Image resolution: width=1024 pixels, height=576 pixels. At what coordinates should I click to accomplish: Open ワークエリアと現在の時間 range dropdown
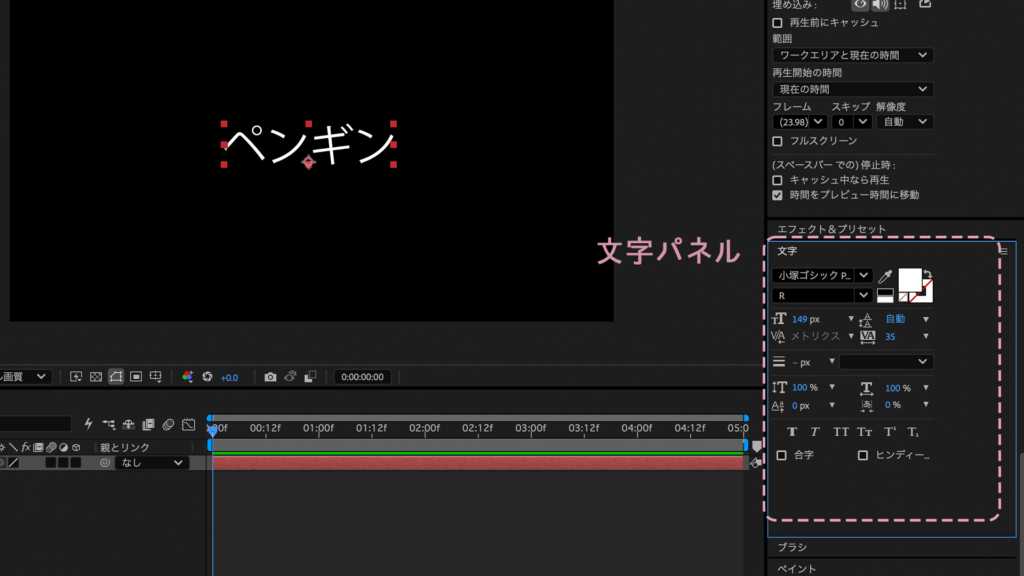tap(853, 56)
